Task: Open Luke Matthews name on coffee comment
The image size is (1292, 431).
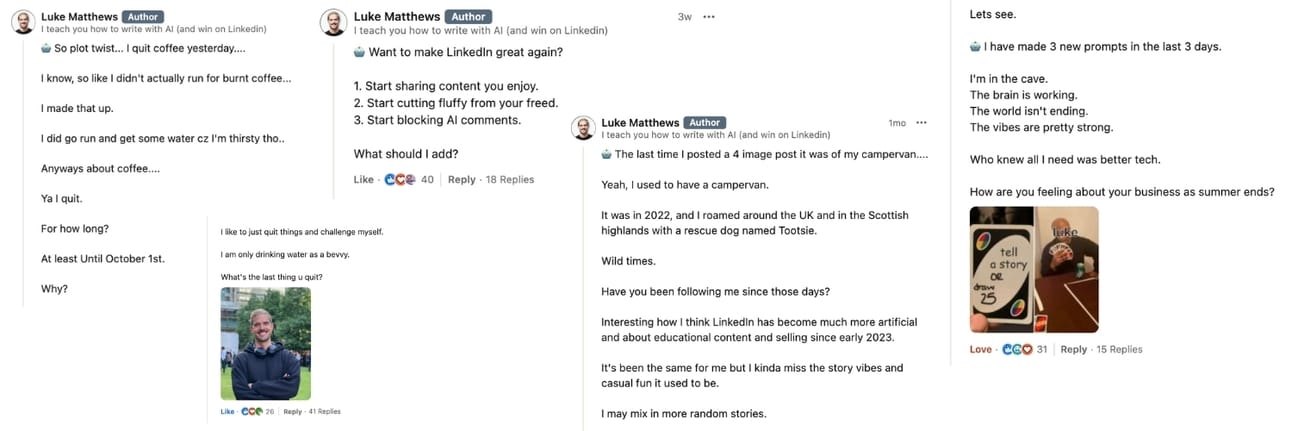Action: click(79, 17)
